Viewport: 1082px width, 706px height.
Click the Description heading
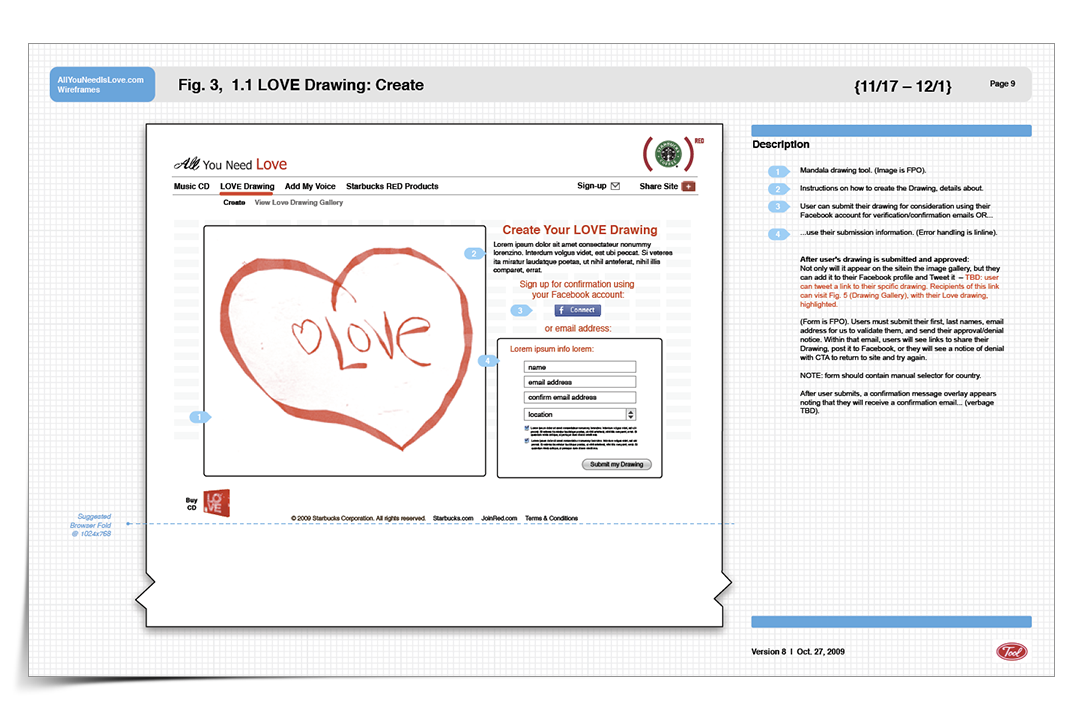780,144
